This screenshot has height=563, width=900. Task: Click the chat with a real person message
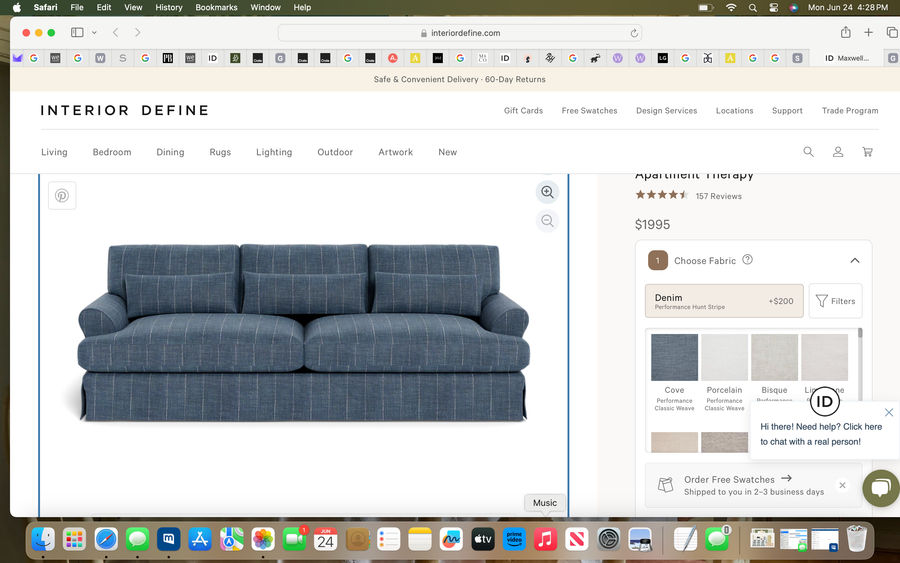click(x=821, y=434)
